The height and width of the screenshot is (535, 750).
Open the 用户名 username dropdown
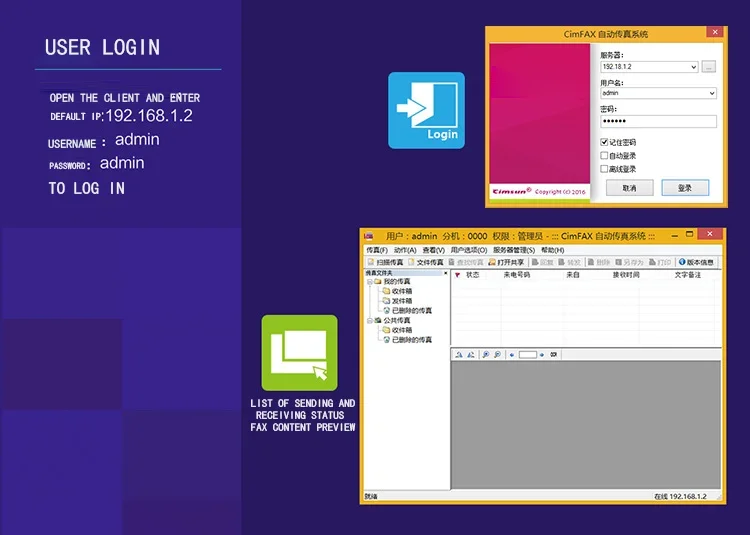[712, 93]
